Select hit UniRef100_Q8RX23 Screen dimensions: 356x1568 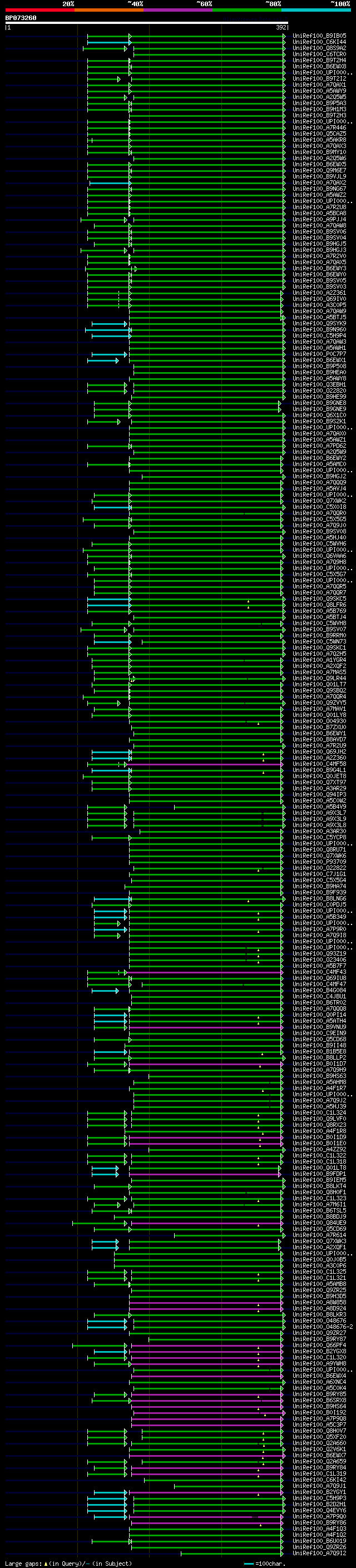(319, 1125)
